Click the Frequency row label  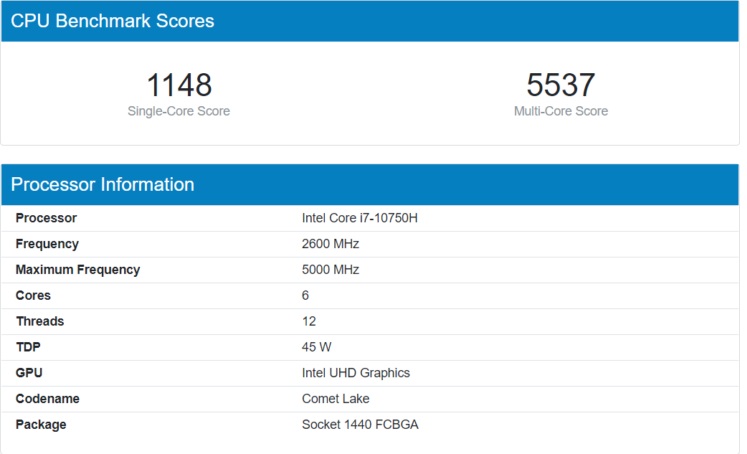point(47,244)
